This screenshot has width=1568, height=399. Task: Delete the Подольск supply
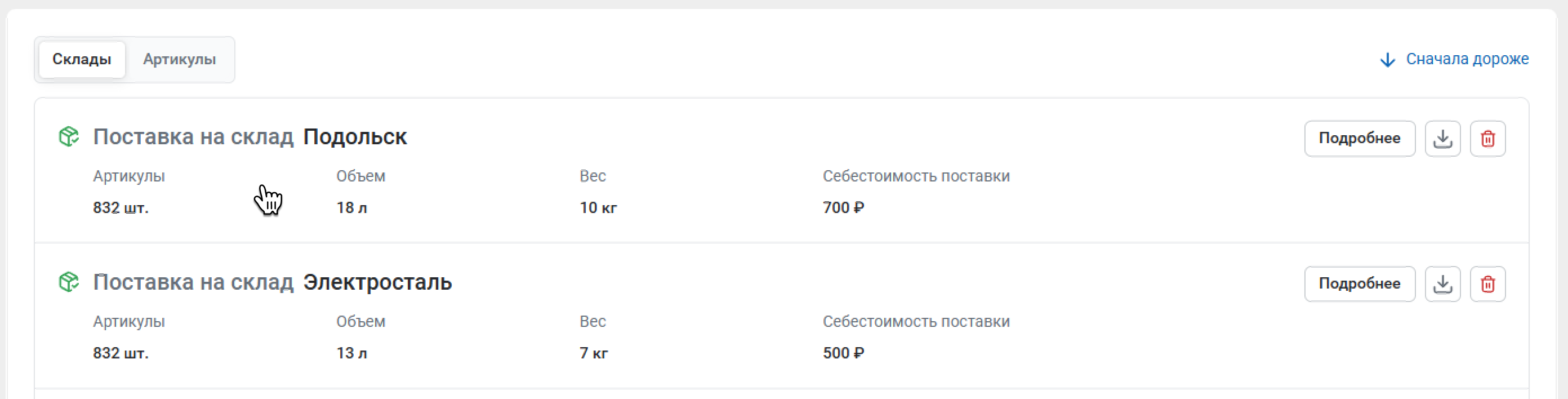pyautogui.click(x=1487, y=139)
